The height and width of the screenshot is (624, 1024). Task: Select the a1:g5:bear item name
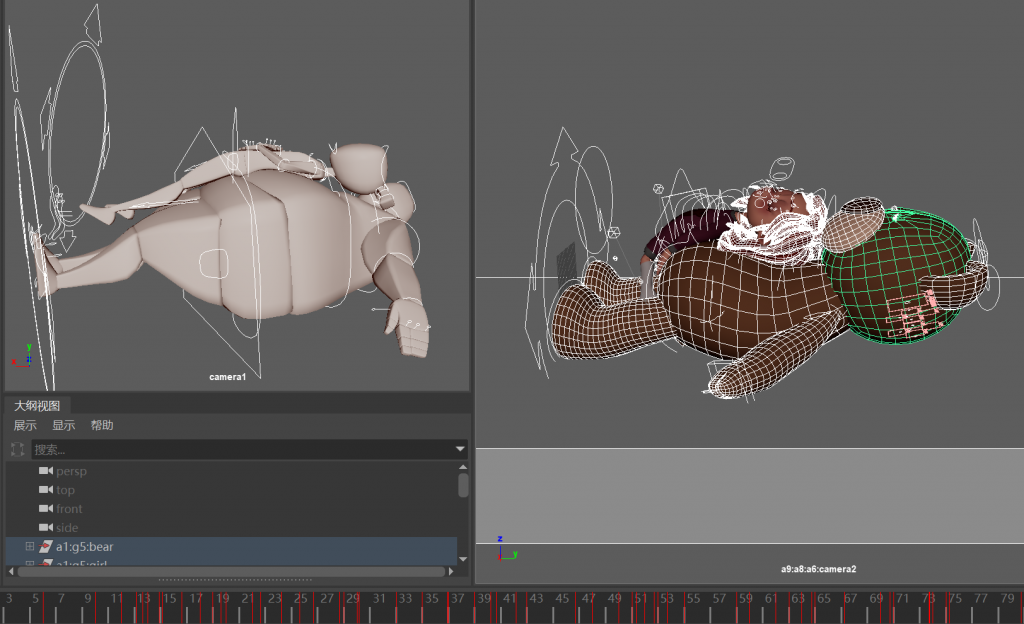coord(91,547)
